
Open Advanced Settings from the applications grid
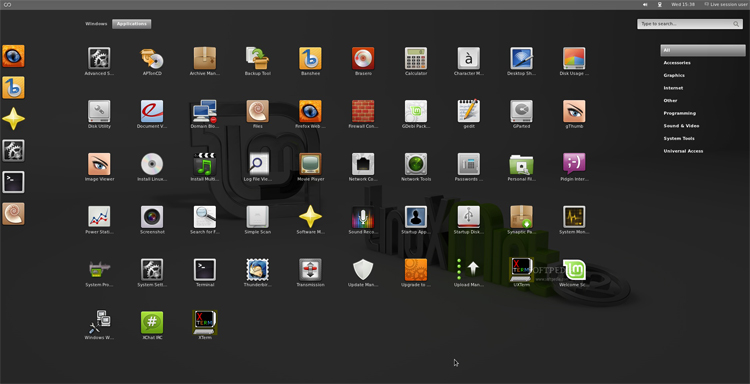[x=99, y=58]
